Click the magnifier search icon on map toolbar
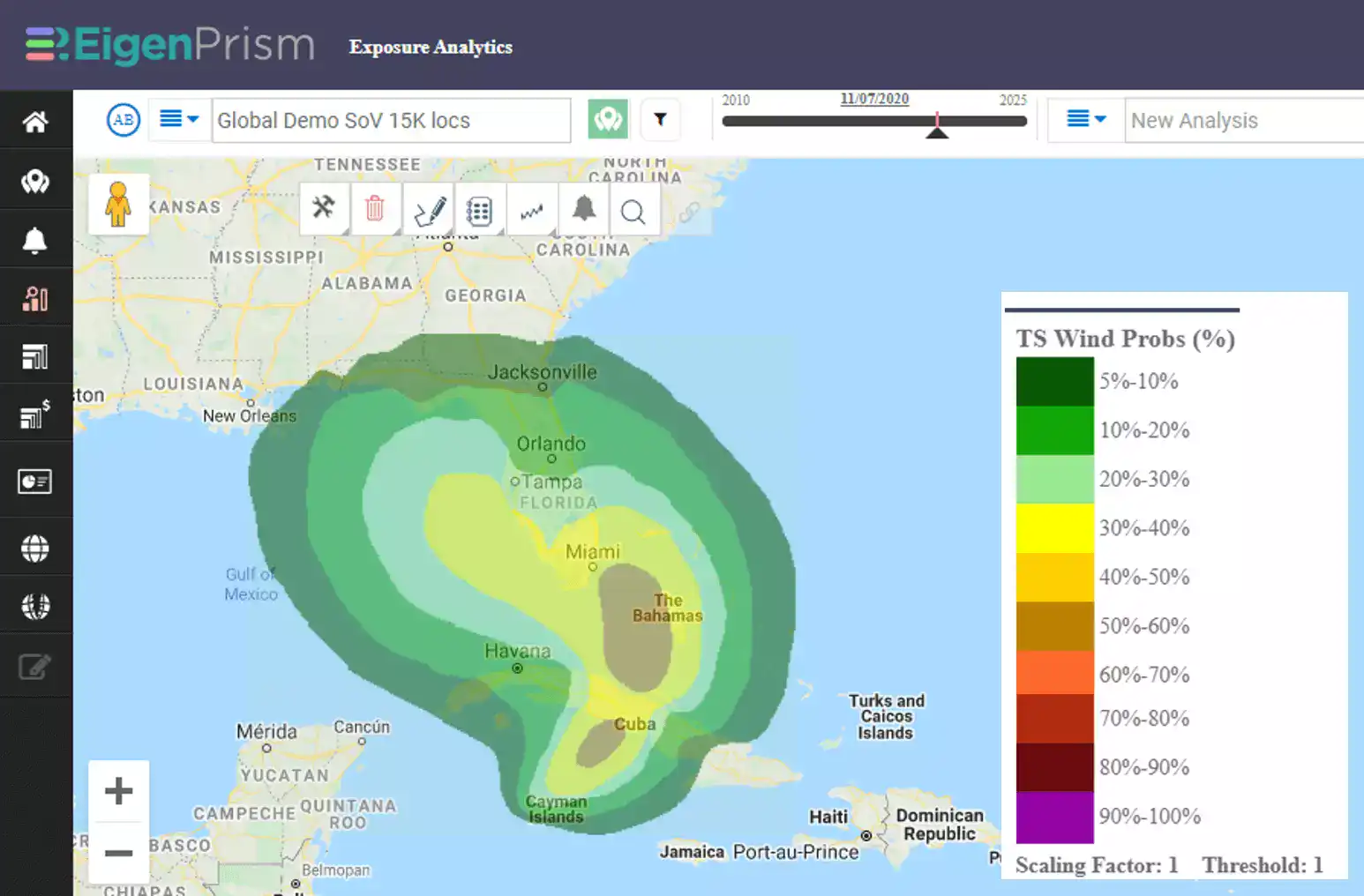Screen dimensions: 1364x896 coord(633,211)
